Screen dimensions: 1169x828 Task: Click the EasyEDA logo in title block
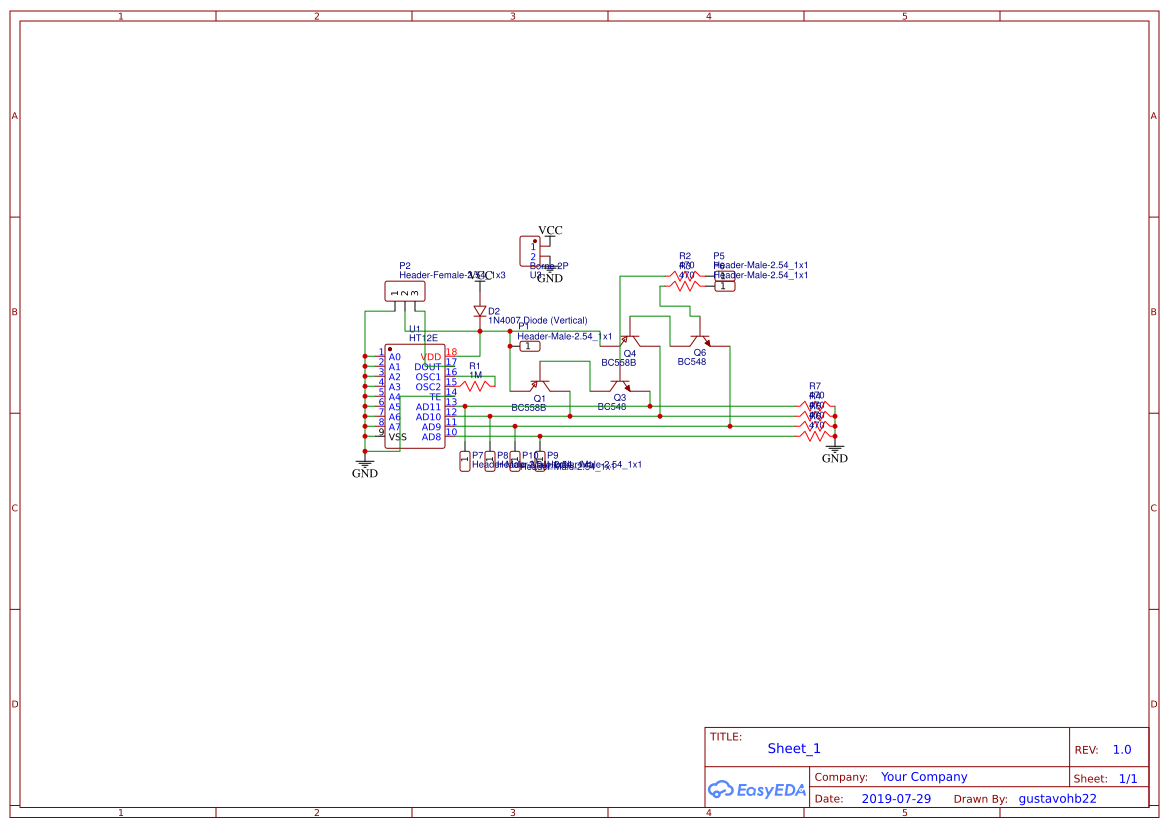click(756, 789)
